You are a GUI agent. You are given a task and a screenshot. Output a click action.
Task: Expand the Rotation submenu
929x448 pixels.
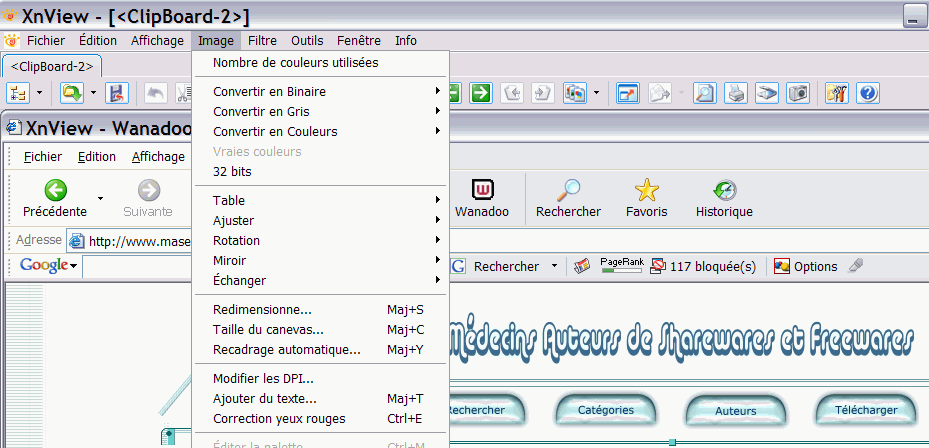click(321, 241)
